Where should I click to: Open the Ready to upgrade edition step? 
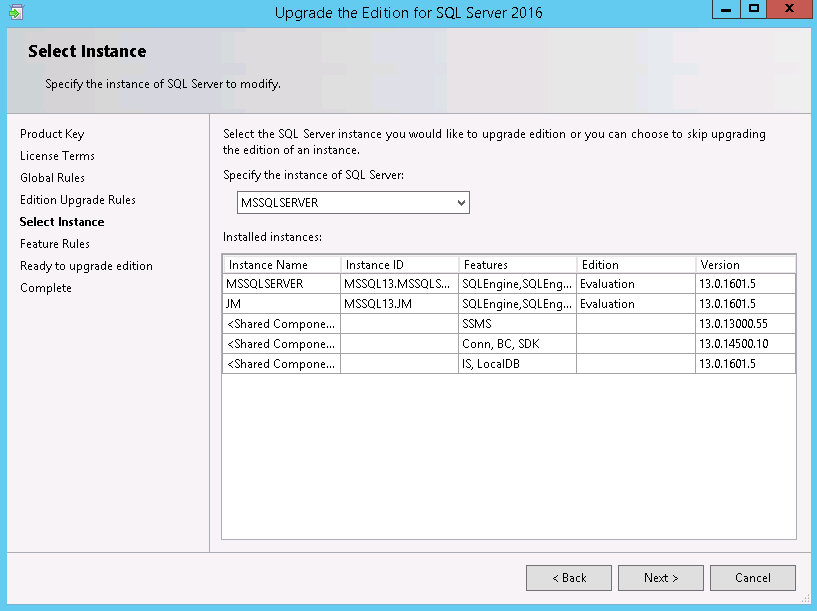[85, 265]
